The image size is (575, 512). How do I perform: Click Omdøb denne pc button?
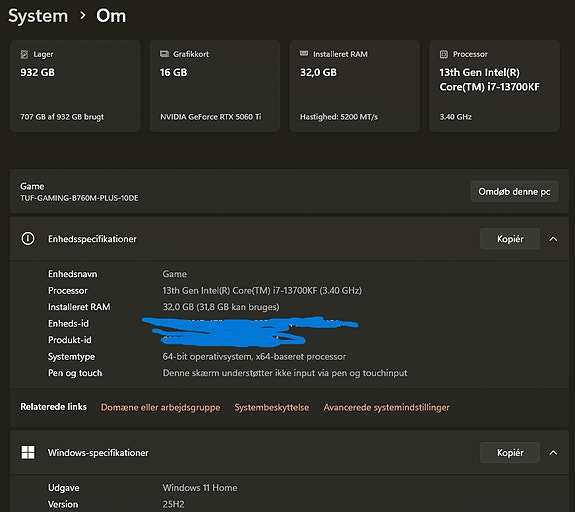[514, 191]
